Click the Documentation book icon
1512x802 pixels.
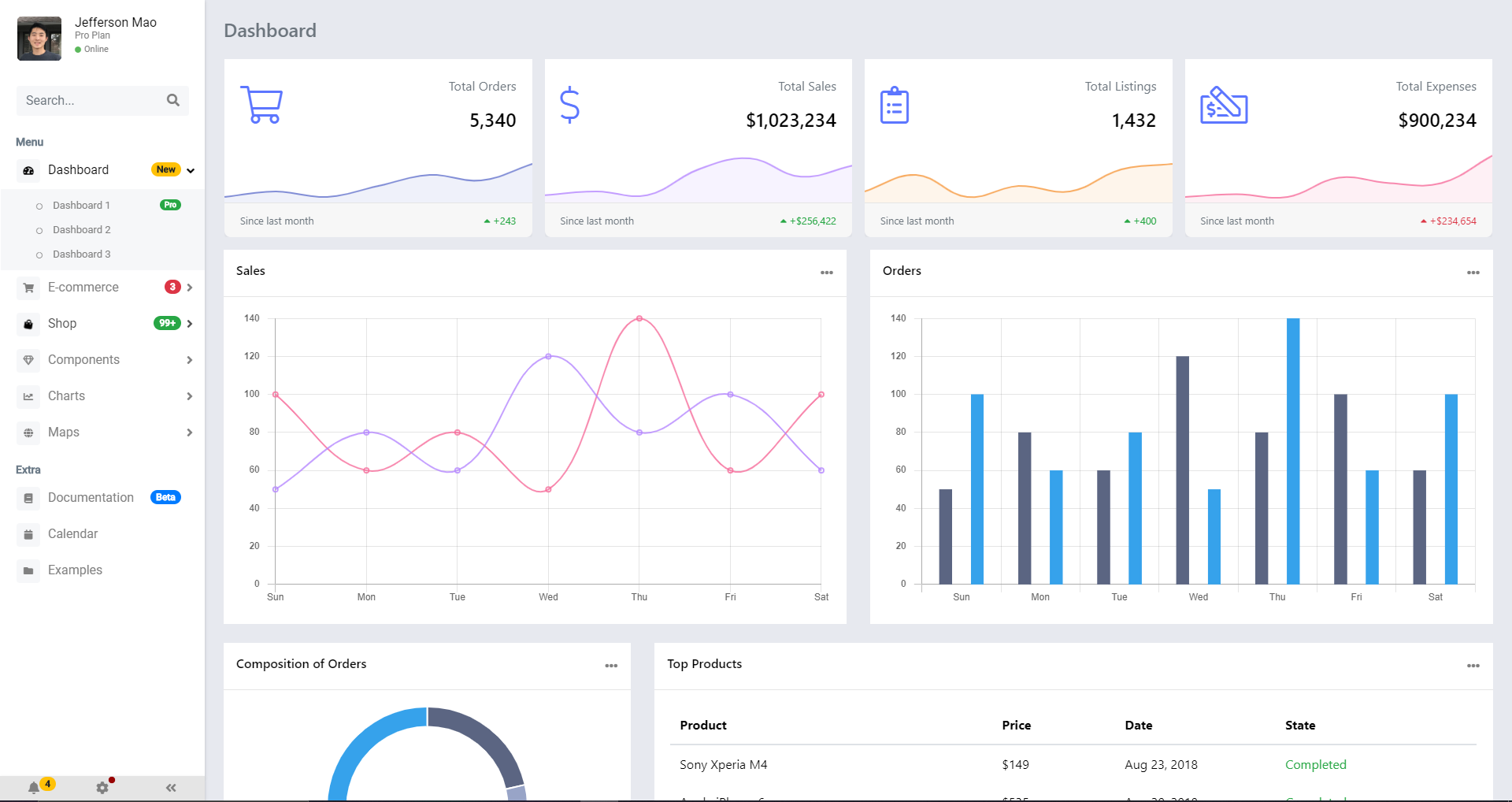pyautogui.click(x=28, y=498)
